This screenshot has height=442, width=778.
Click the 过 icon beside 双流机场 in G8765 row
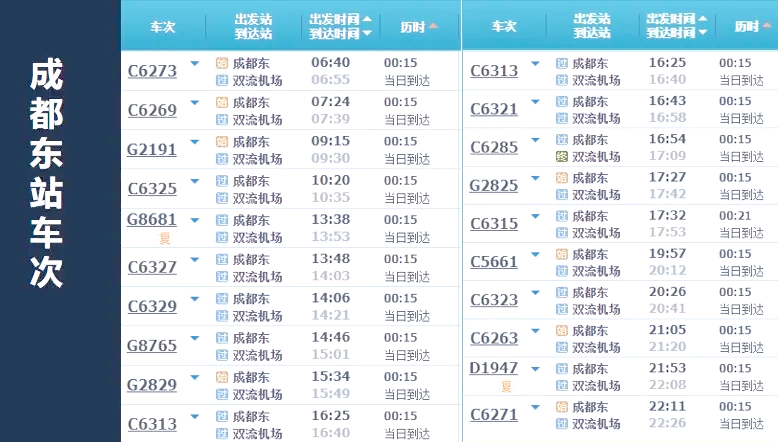click(x=222, y=355)
